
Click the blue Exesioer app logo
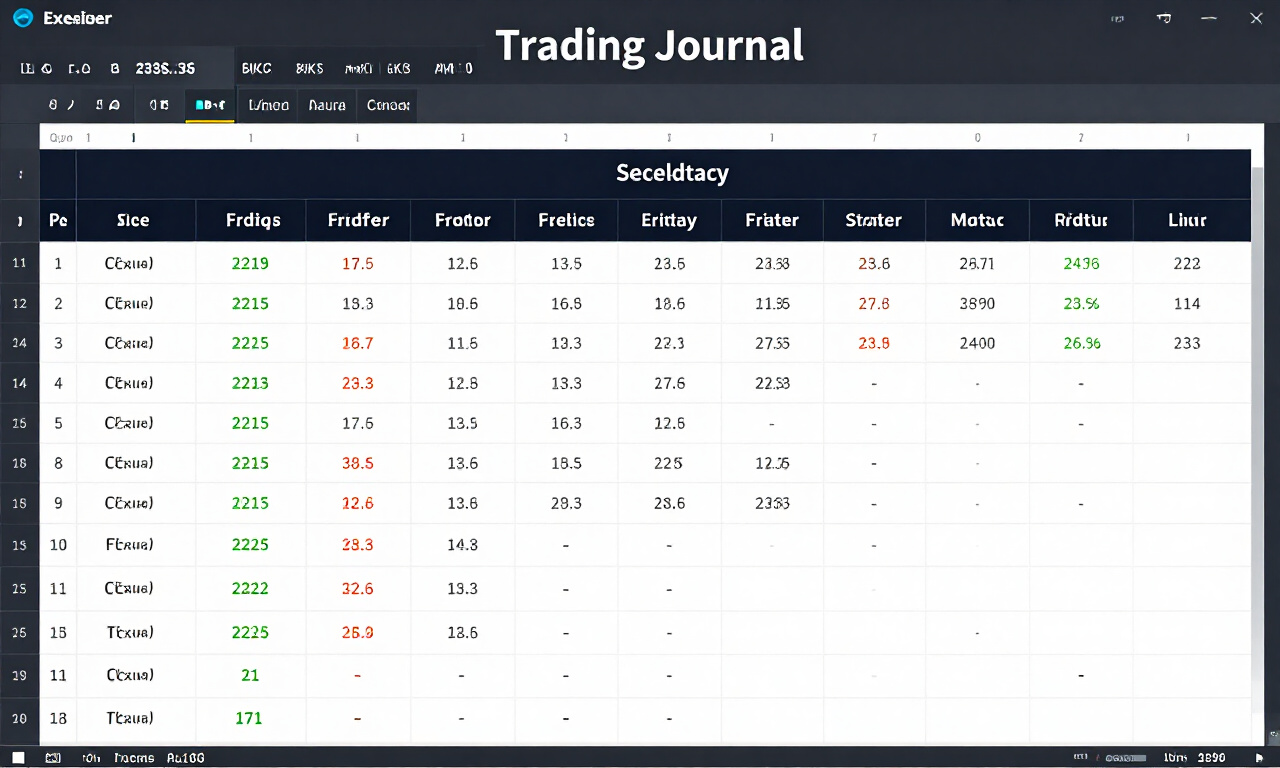(x=22, y=18)
